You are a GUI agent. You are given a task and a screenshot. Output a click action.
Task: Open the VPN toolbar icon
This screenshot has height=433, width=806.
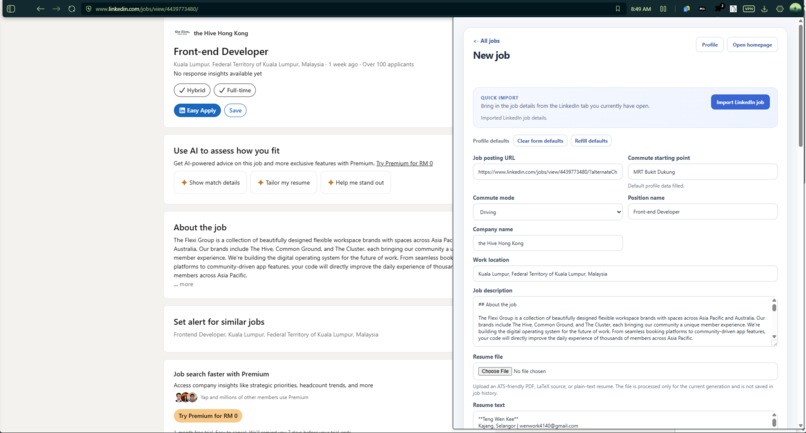(x=749, y=9)
